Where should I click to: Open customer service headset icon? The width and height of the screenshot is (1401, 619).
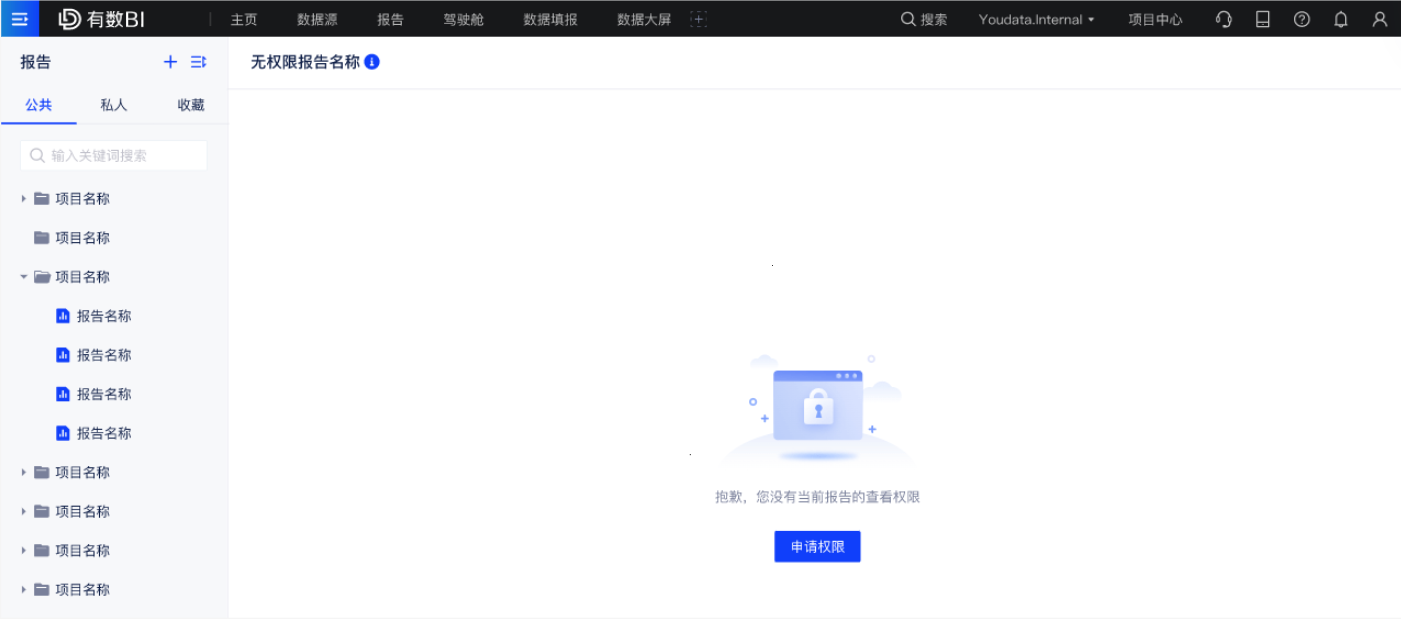pyautogui.click(x=1223, y=19)
